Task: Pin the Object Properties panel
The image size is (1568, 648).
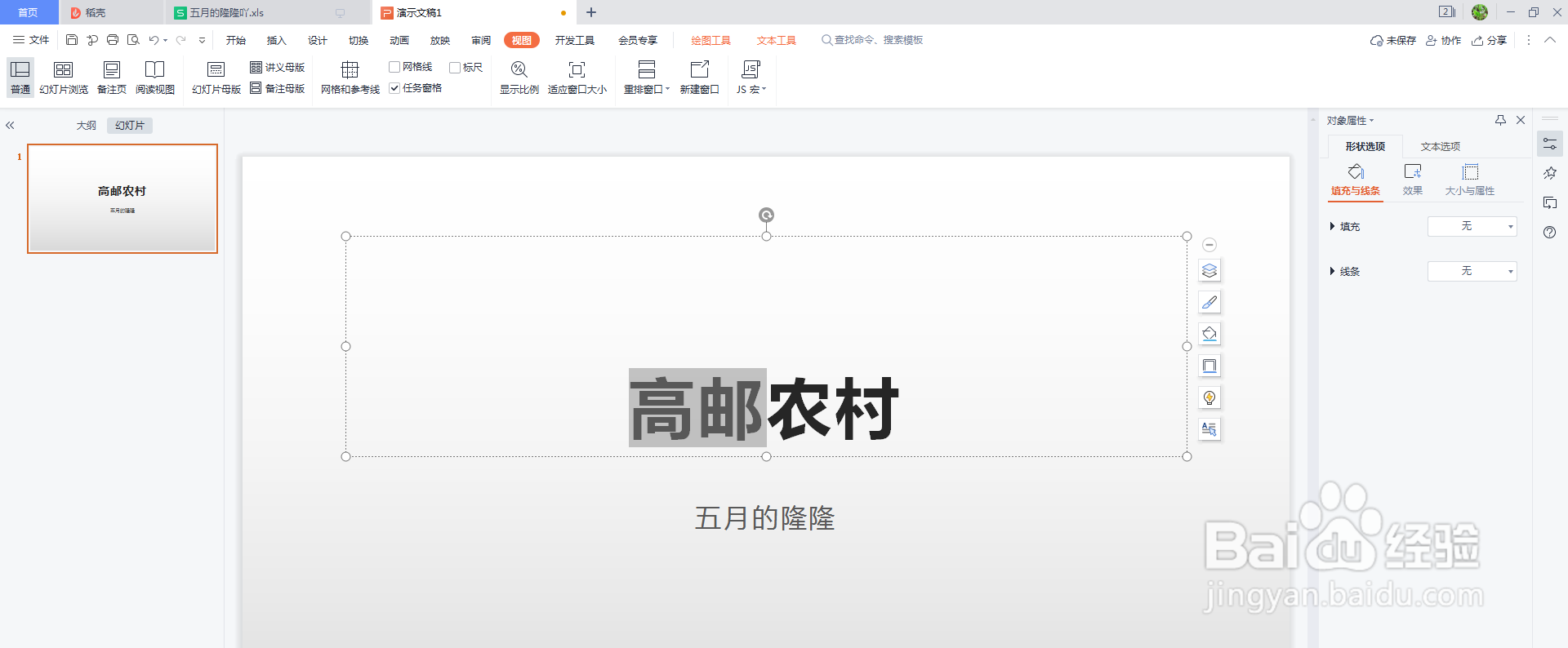Action: [x=1500, y=120]
